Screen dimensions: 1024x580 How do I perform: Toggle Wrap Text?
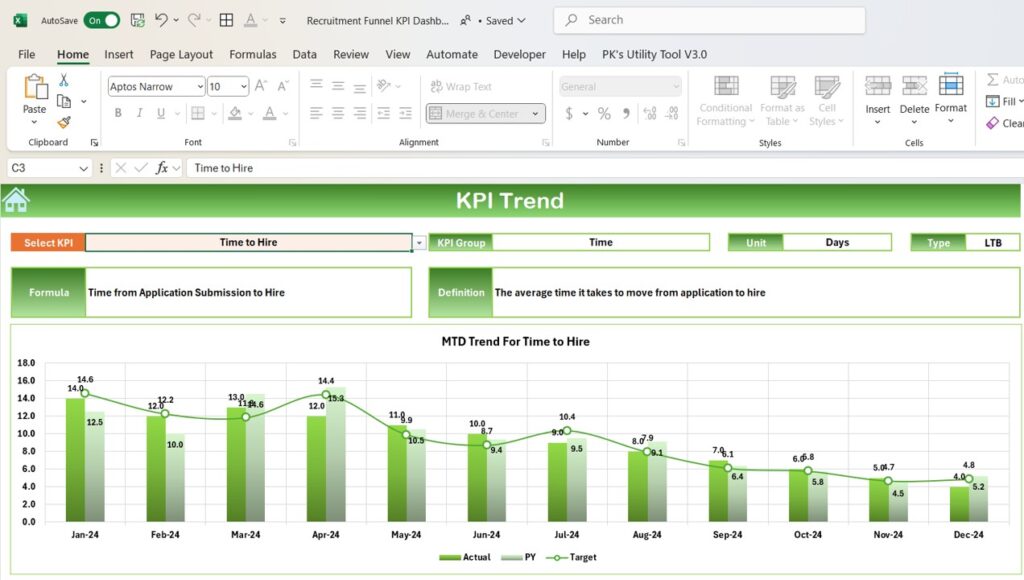[461, 86]
